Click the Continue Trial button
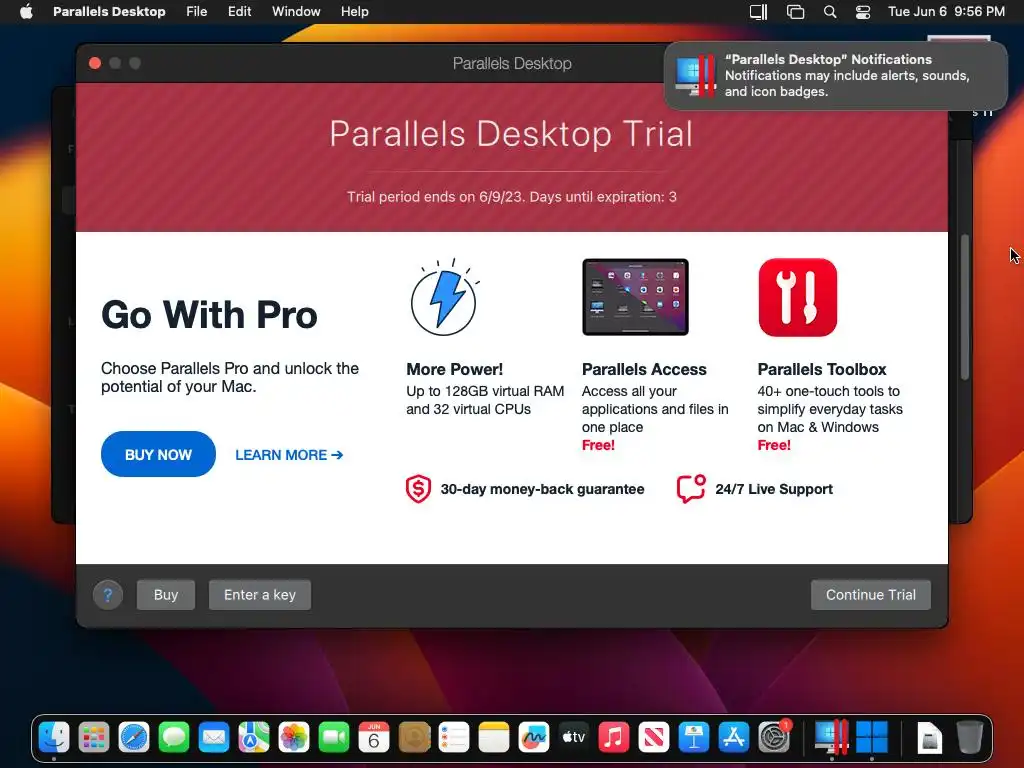 pos(871,595)
